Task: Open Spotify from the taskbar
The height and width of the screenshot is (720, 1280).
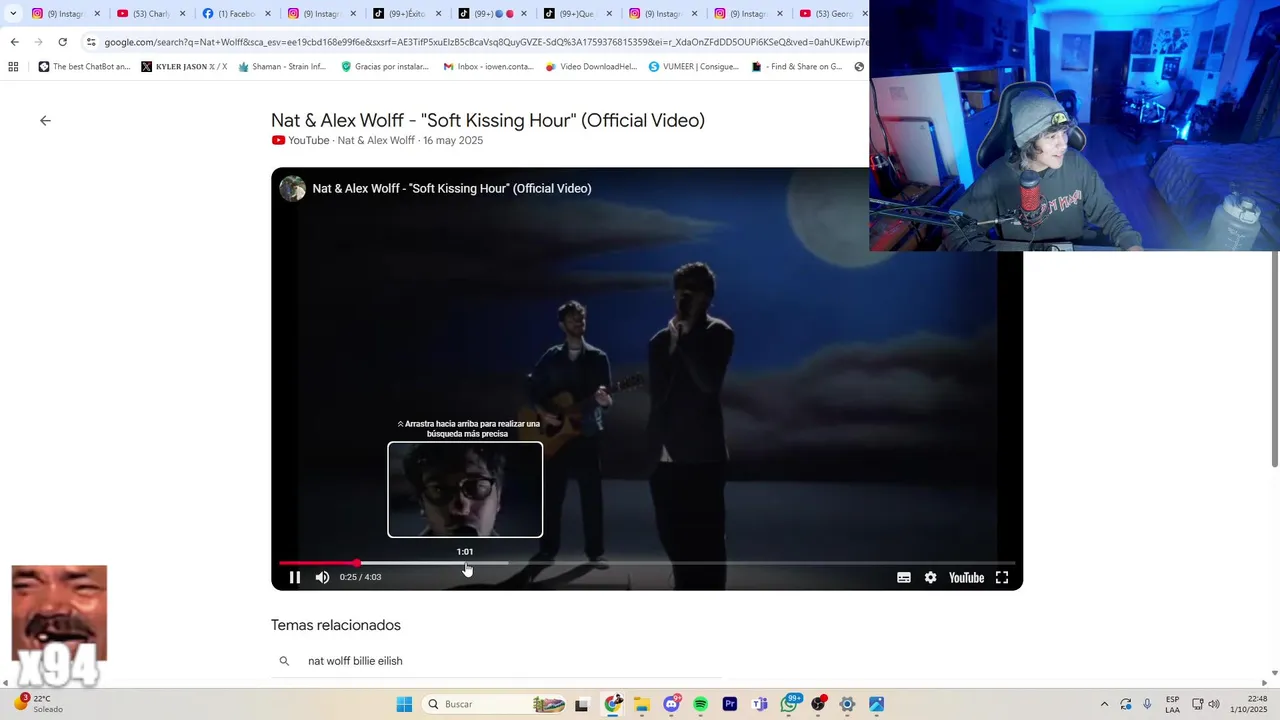Action: (x=701, y=704)
